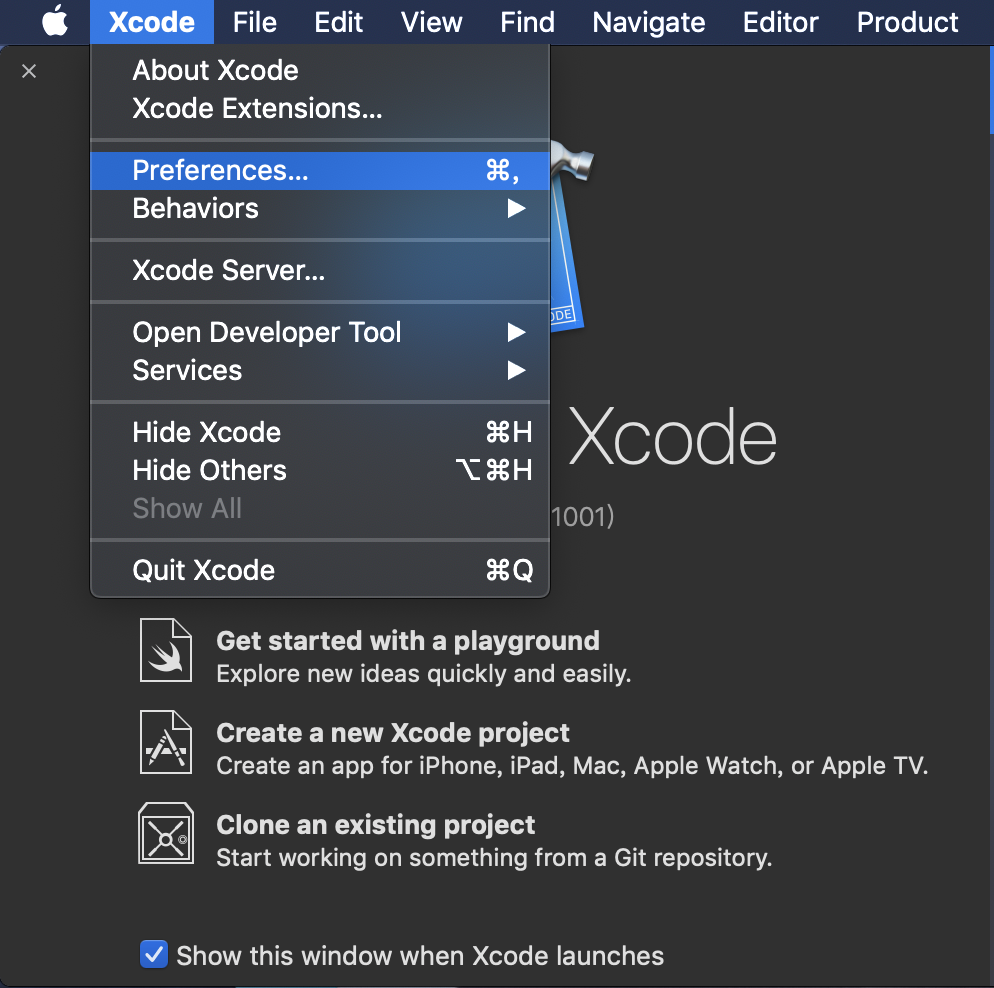
Task: Close the Welcome to Xcode window
Action: point(29,71)
